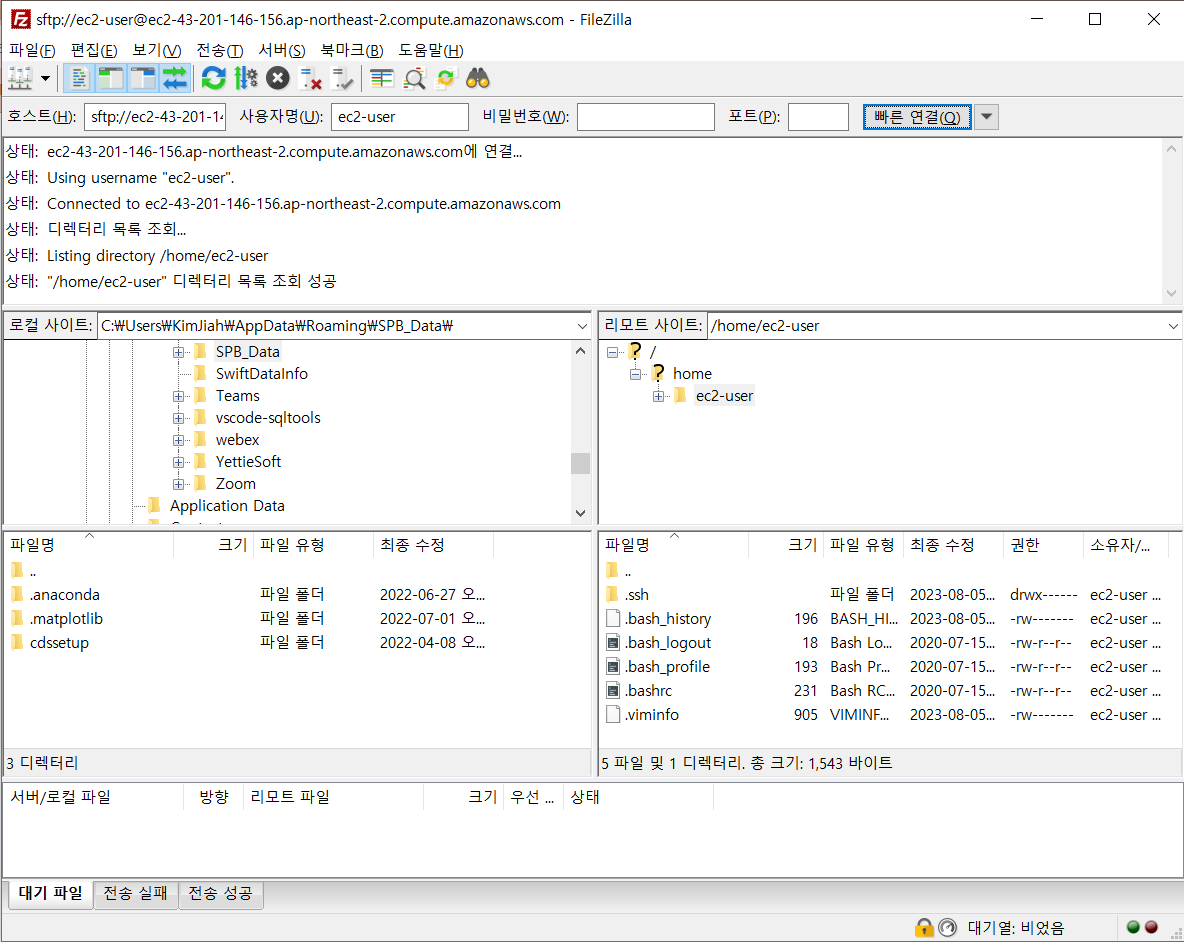This screenshot has height=942, width=1184.
Task: Sort local files by 크기 column
Action: click(x=214, y=545)
